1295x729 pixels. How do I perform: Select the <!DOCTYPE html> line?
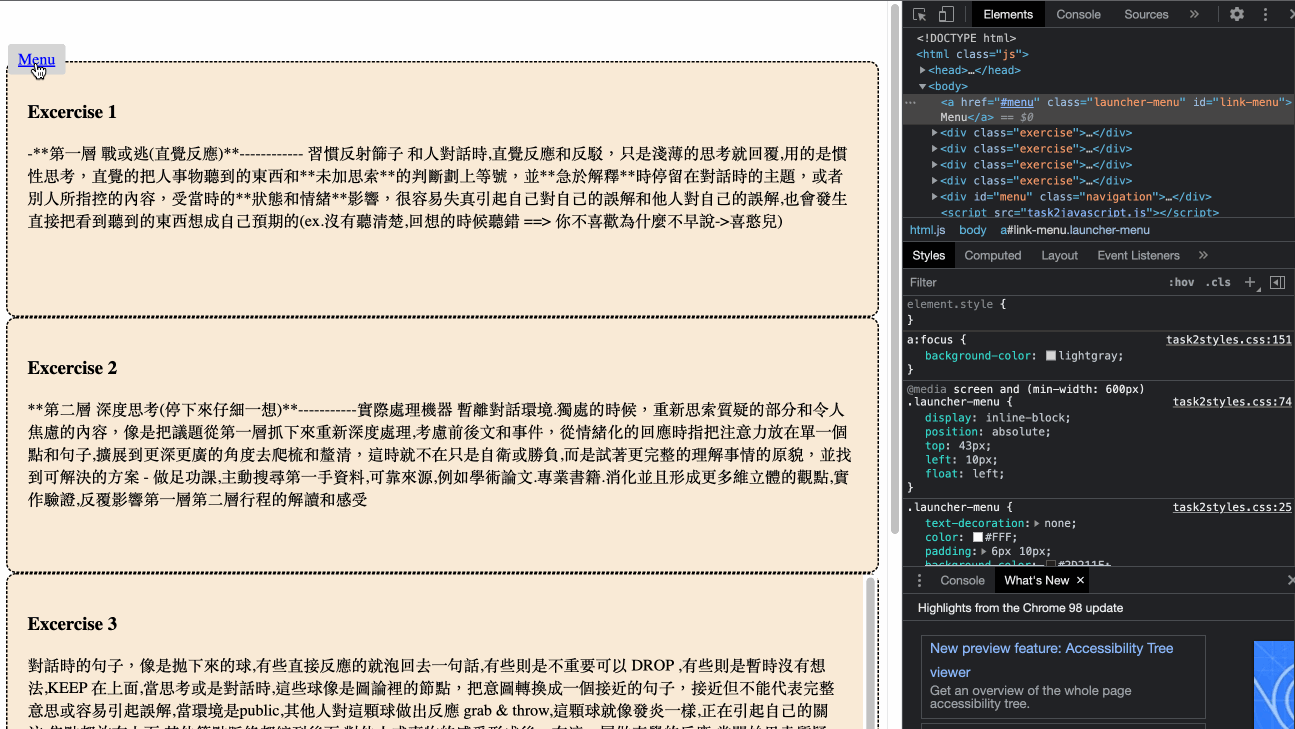click(966, 38)
